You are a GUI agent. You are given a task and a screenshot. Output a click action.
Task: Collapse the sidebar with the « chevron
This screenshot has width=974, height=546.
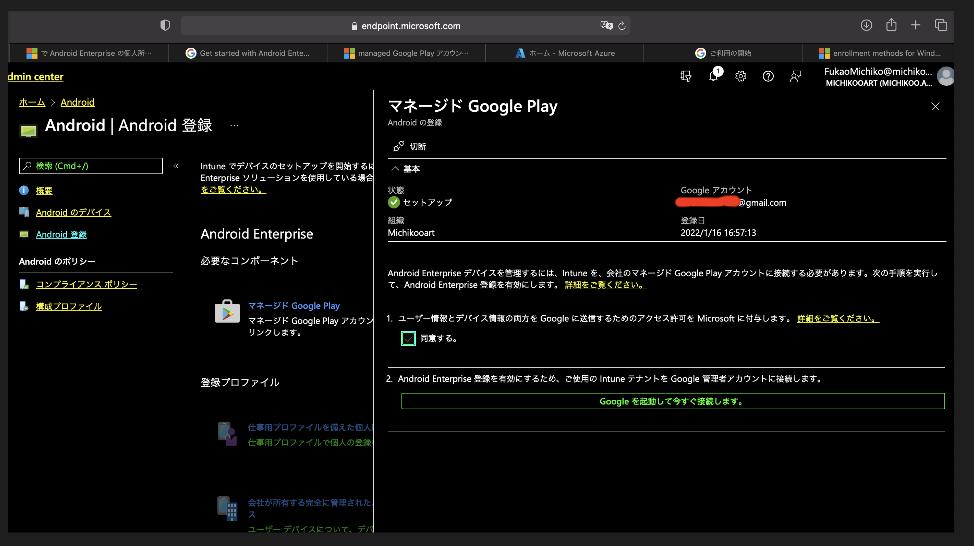pos(176,166)
